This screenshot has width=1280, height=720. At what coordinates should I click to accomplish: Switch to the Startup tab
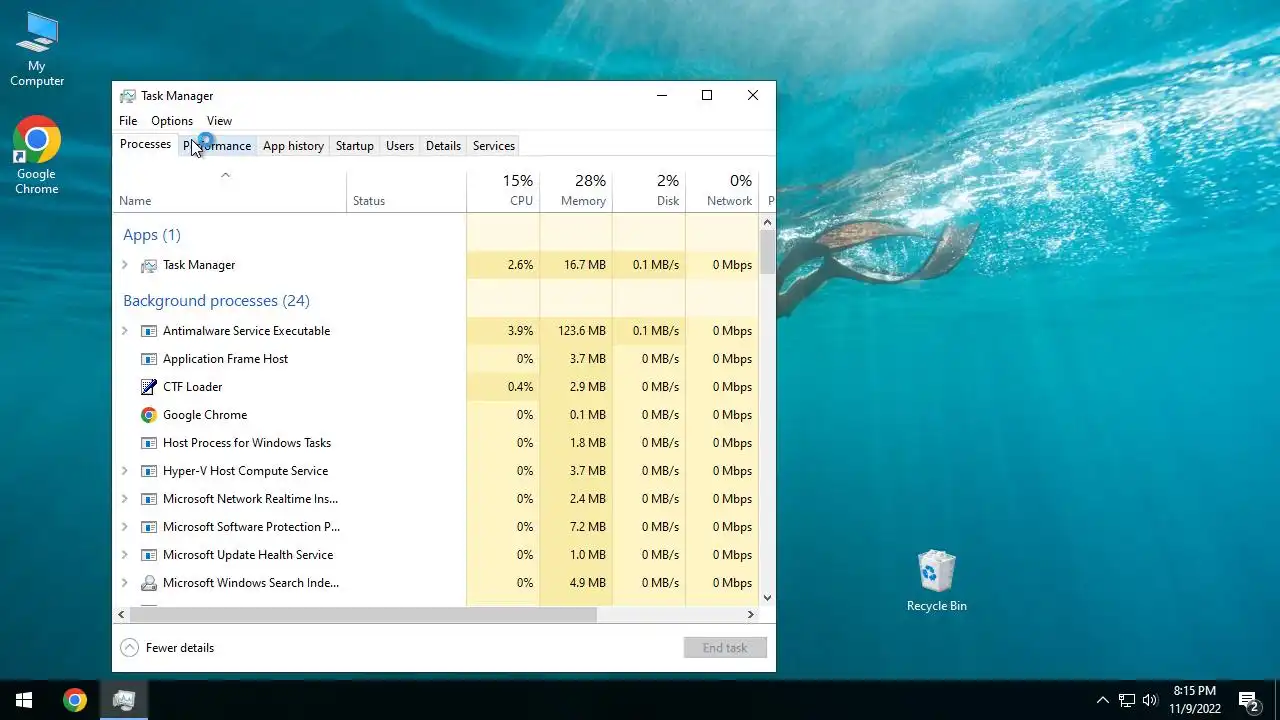tap(354, 146)
